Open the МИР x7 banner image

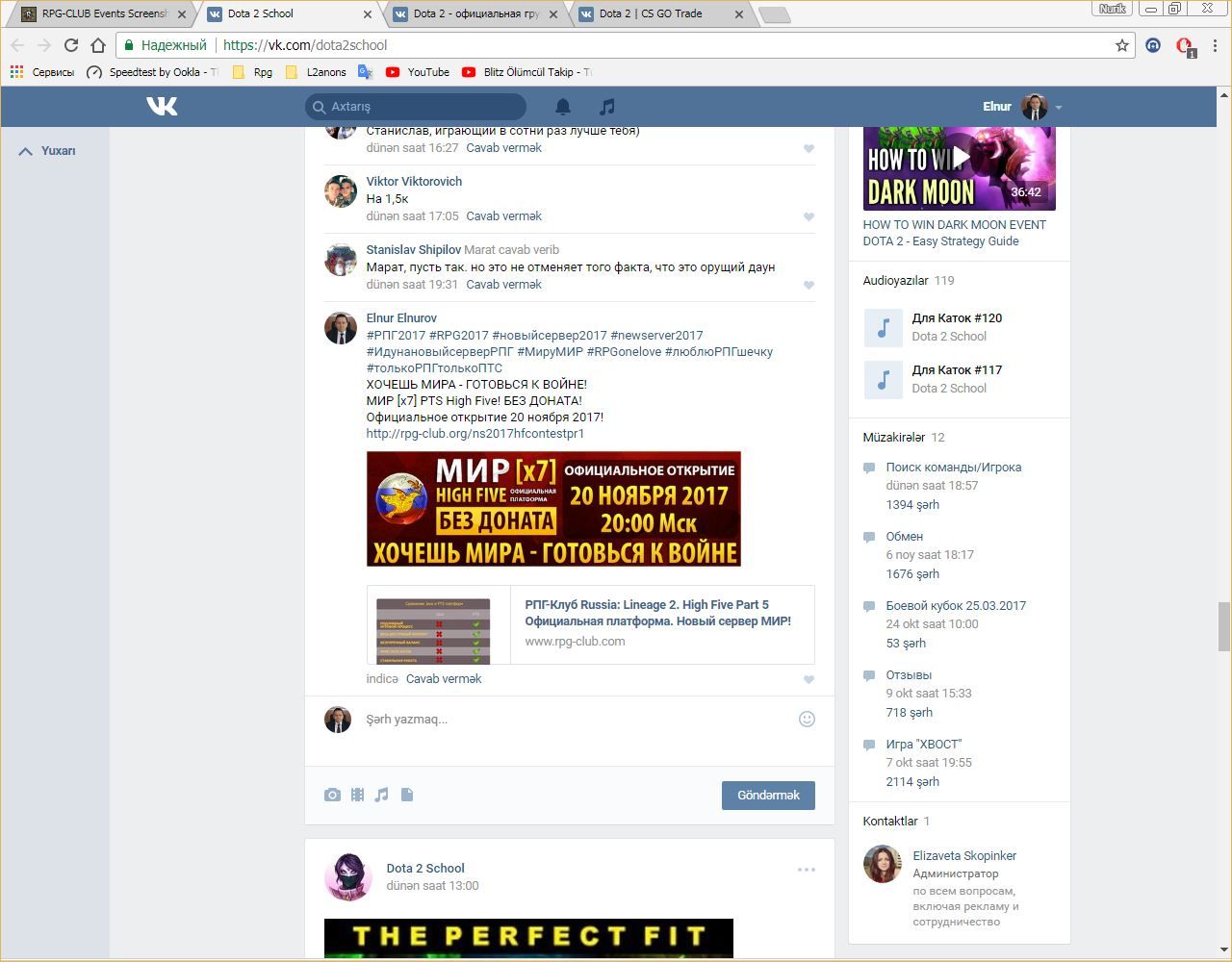pos(553,509)
